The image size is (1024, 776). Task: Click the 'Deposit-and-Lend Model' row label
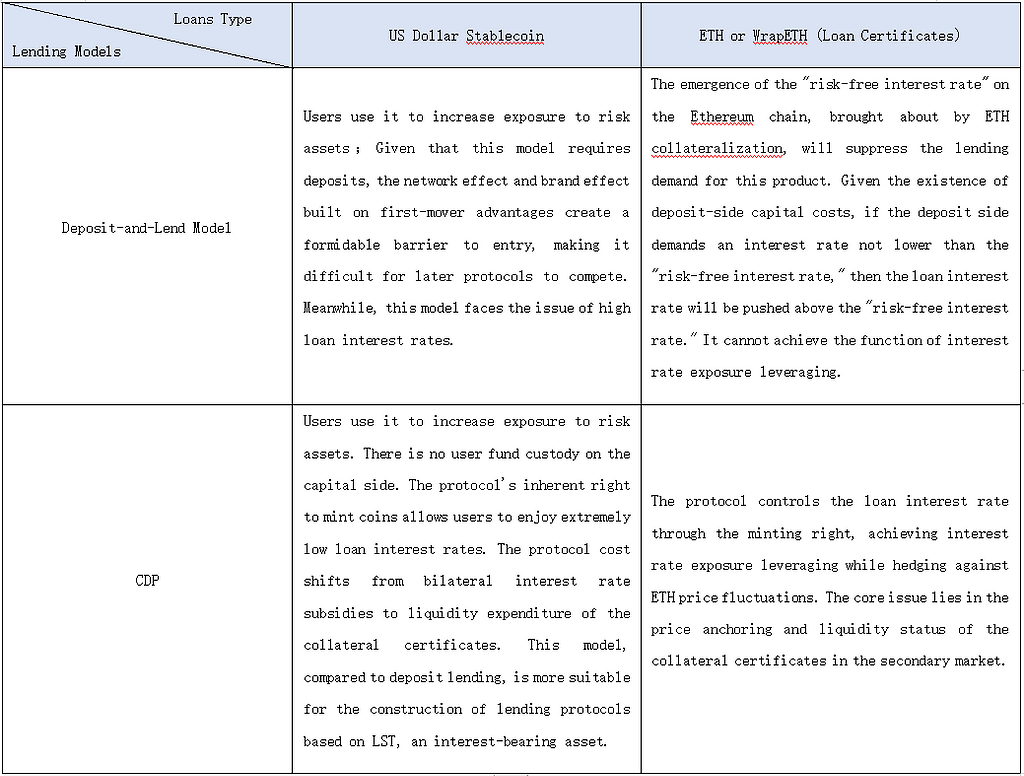(146, 228)
